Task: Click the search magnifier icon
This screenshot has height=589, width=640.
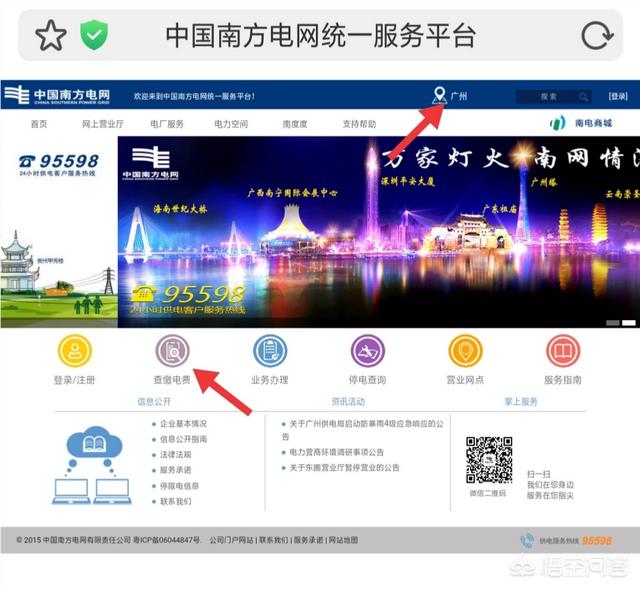Action: (x=583, y=97)
